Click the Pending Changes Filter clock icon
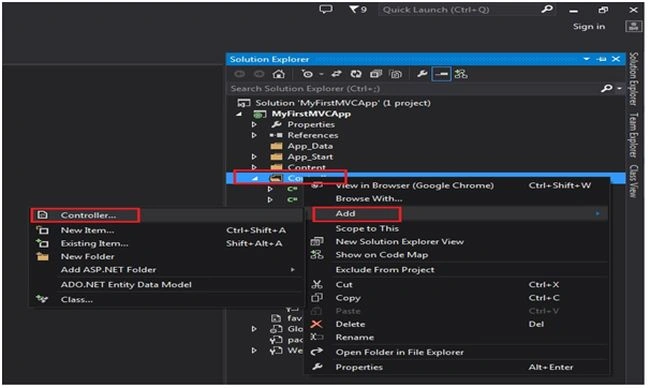 (307, 74)
